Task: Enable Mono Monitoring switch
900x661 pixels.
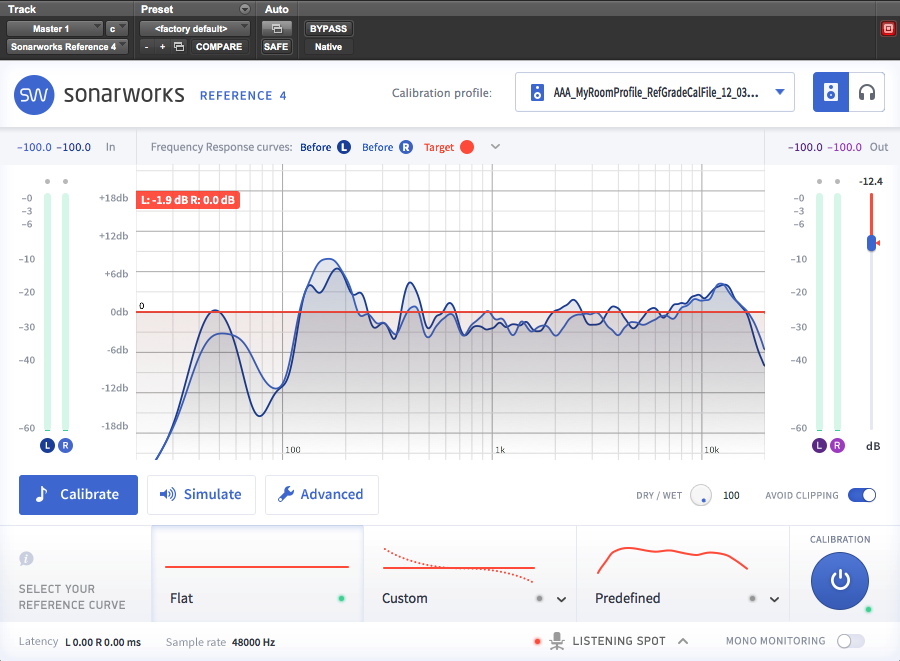Action: [850, 641]
